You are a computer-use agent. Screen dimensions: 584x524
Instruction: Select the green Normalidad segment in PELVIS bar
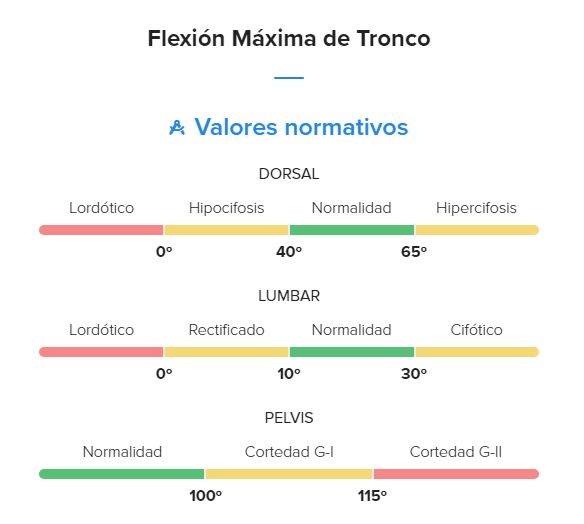122,474
